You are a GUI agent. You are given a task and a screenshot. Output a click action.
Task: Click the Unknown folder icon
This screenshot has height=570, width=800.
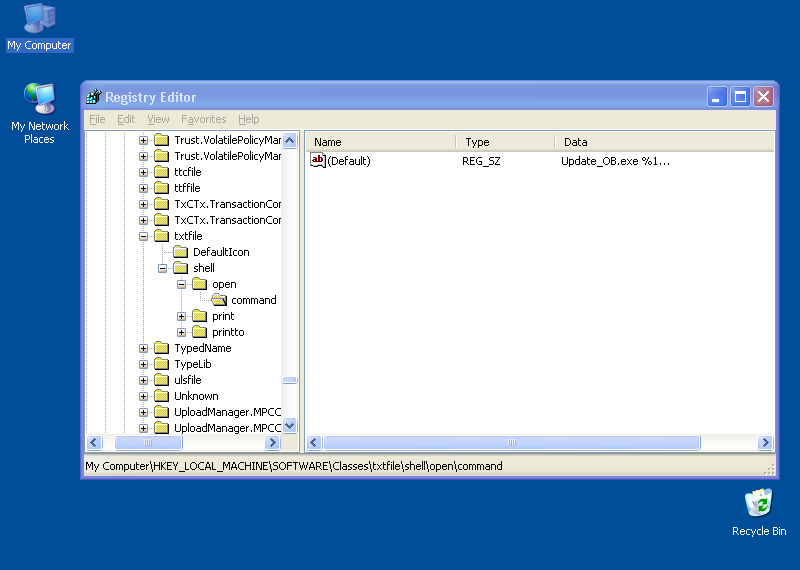click(x=162, y=396)
